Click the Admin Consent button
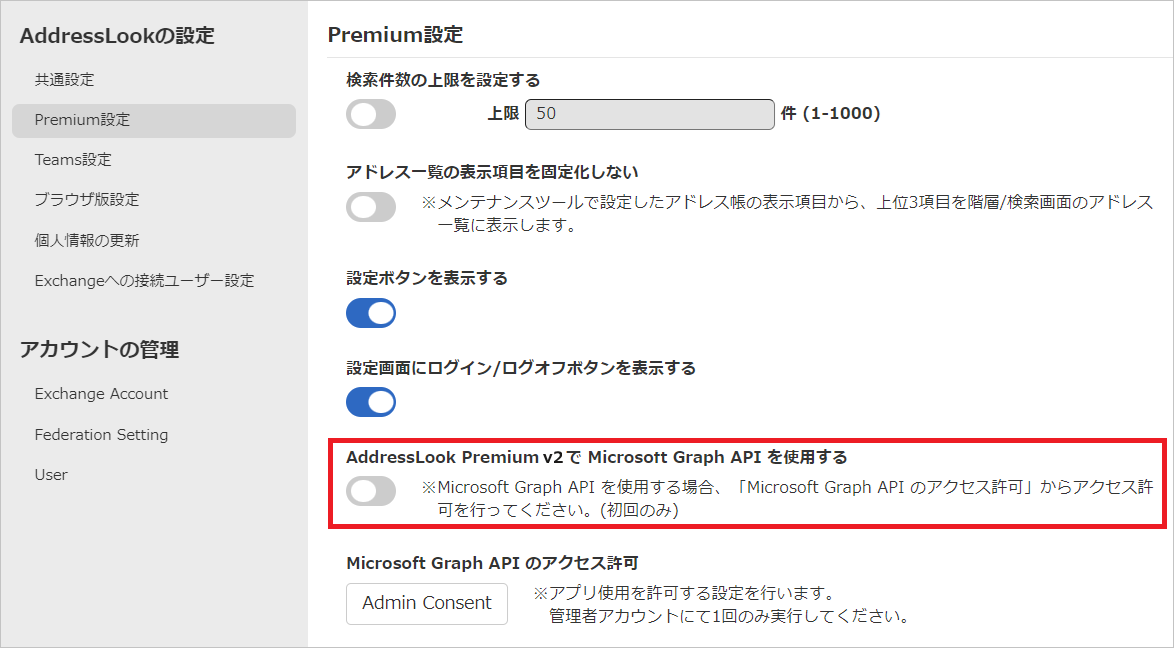The height and width of the screenshot is (648, 1174). [x=427, y=603]
